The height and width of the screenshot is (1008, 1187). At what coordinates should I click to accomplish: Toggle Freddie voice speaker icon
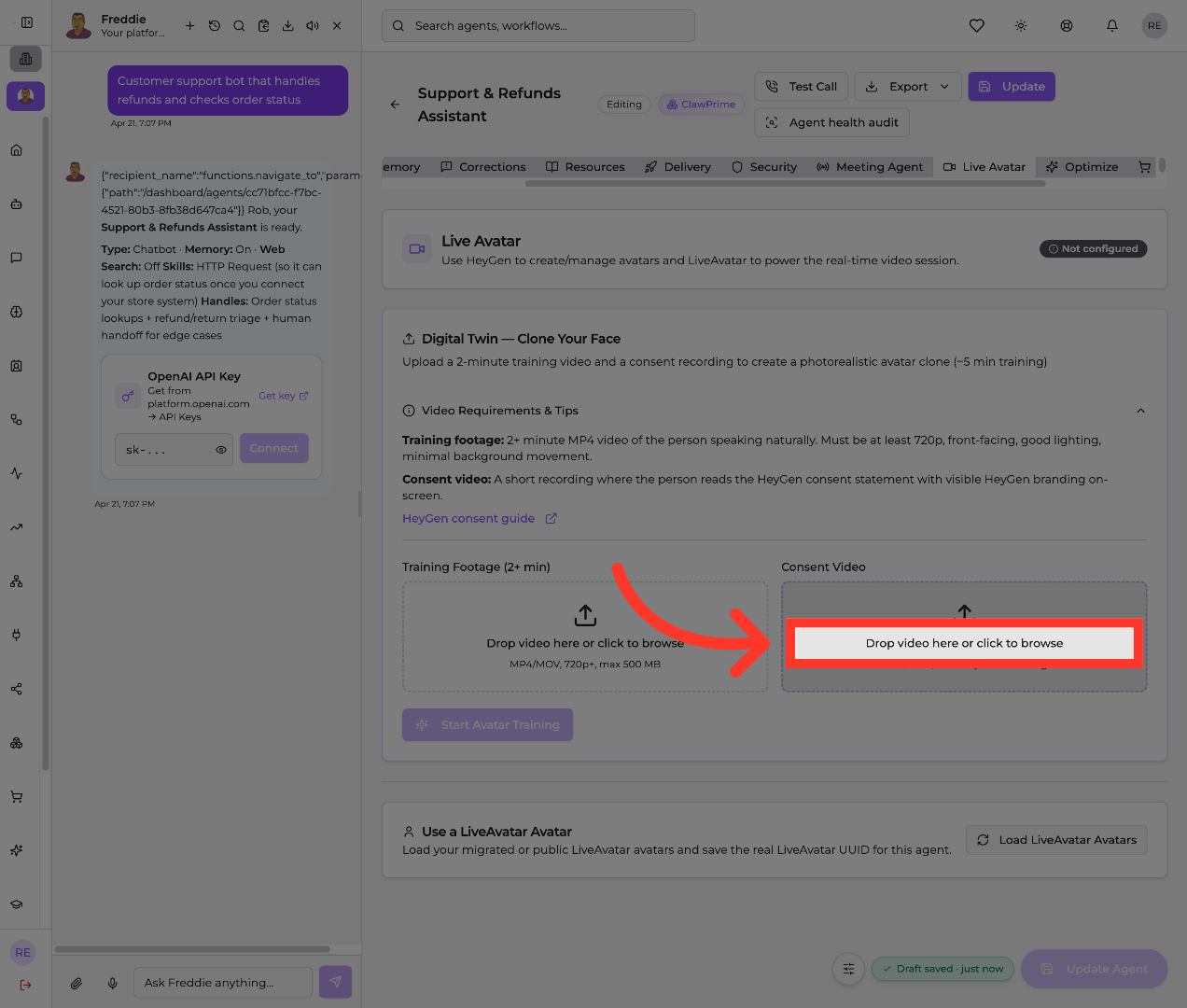(313, 26)
